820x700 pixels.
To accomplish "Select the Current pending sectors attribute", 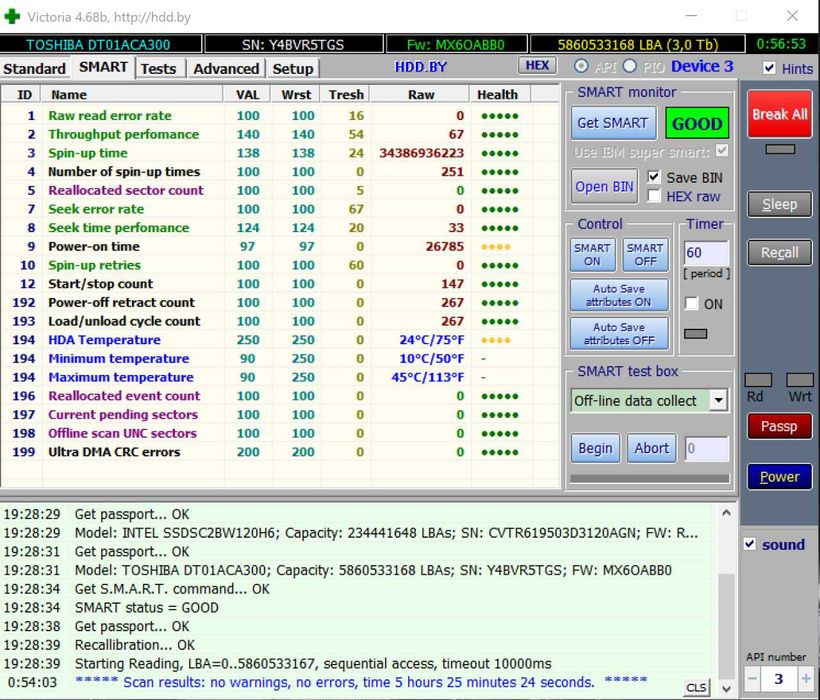I will coord(280,415).
